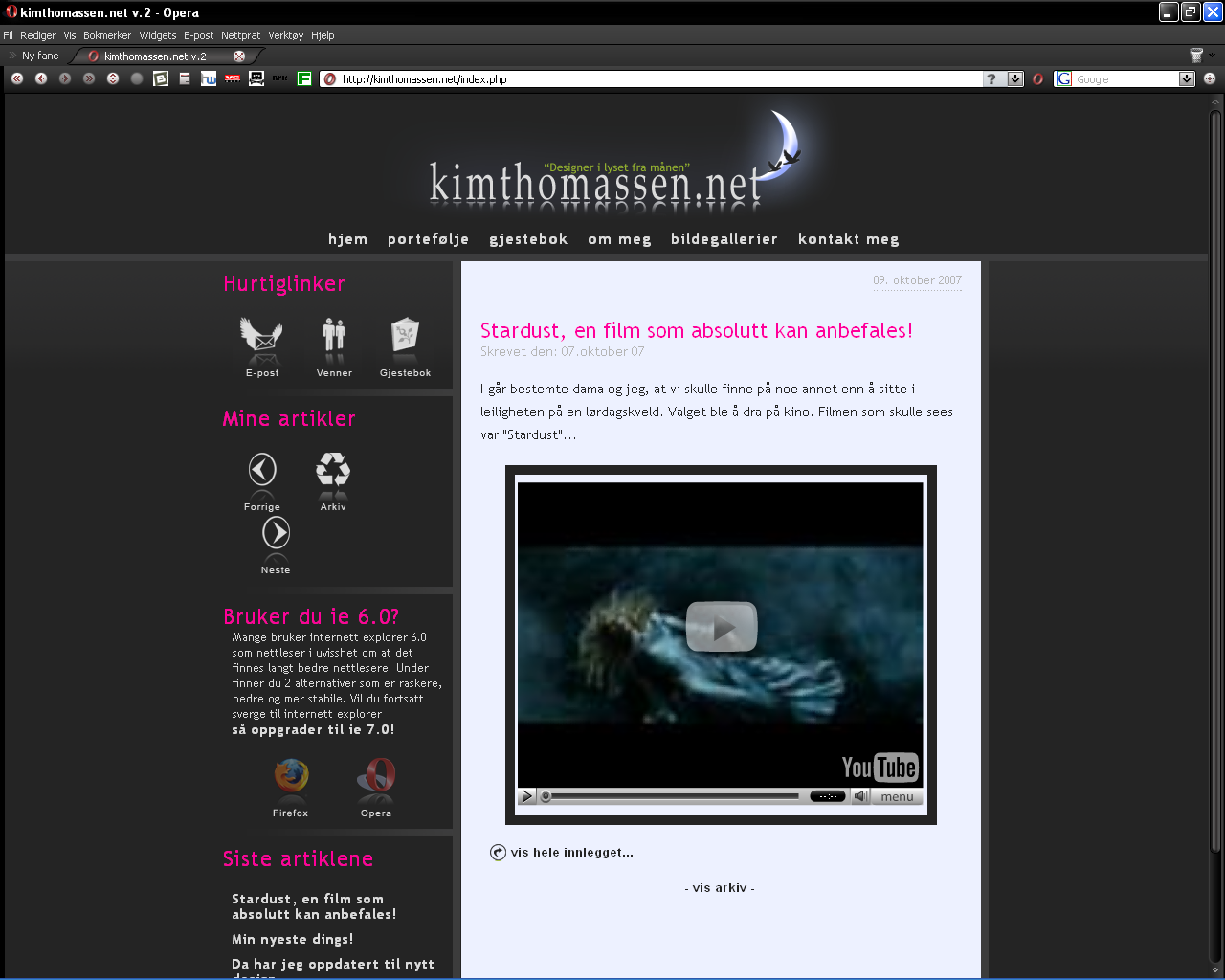Close the kimthomassen.net v.2 tab
This screenshot has width=1225, height=980.
tap(239, 56)
